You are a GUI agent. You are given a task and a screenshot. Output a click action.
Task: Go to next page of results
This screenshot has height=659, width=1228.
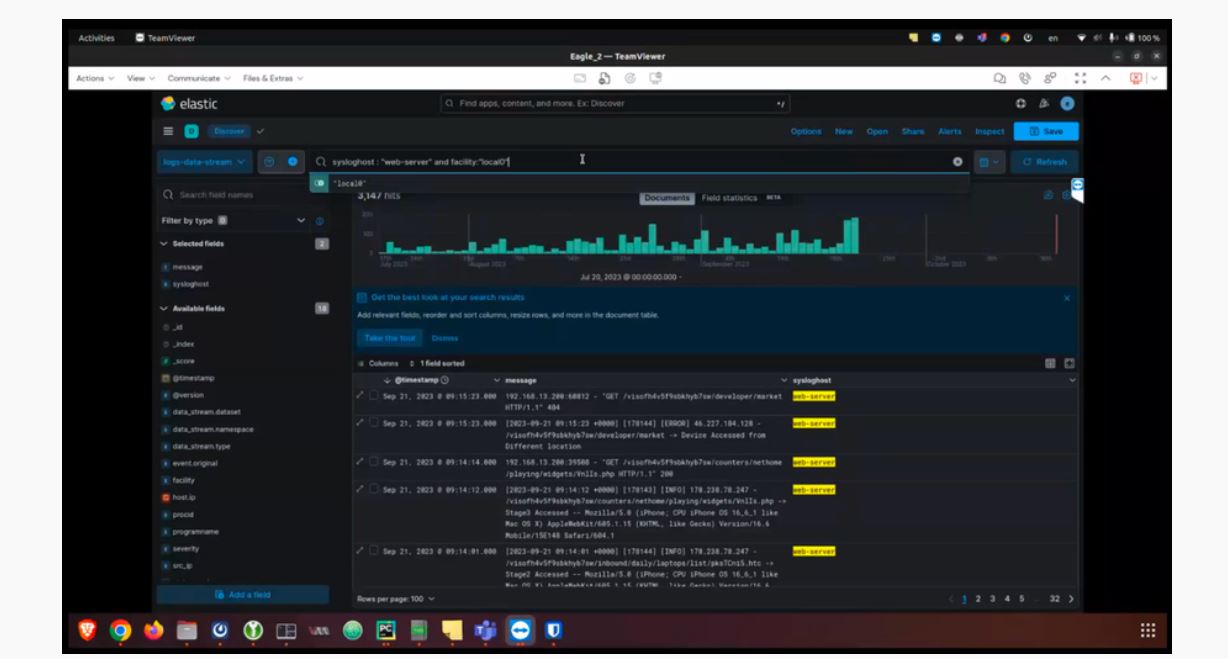(x=1071, y=598)
